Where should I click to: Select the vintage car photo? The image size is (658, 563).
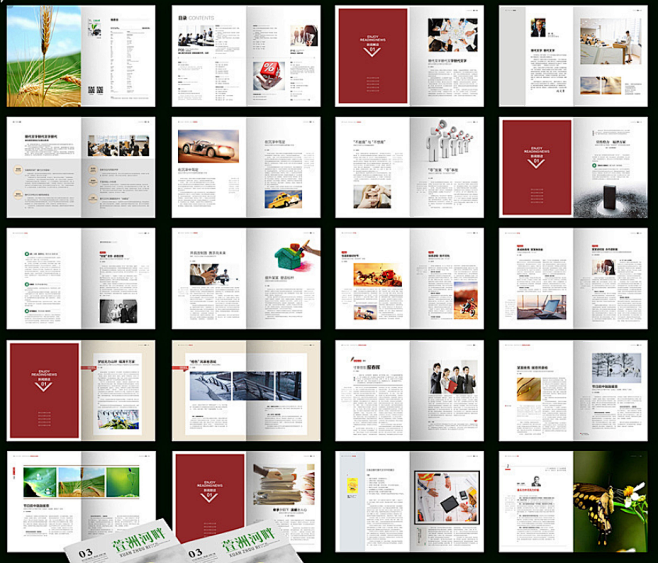207,145
